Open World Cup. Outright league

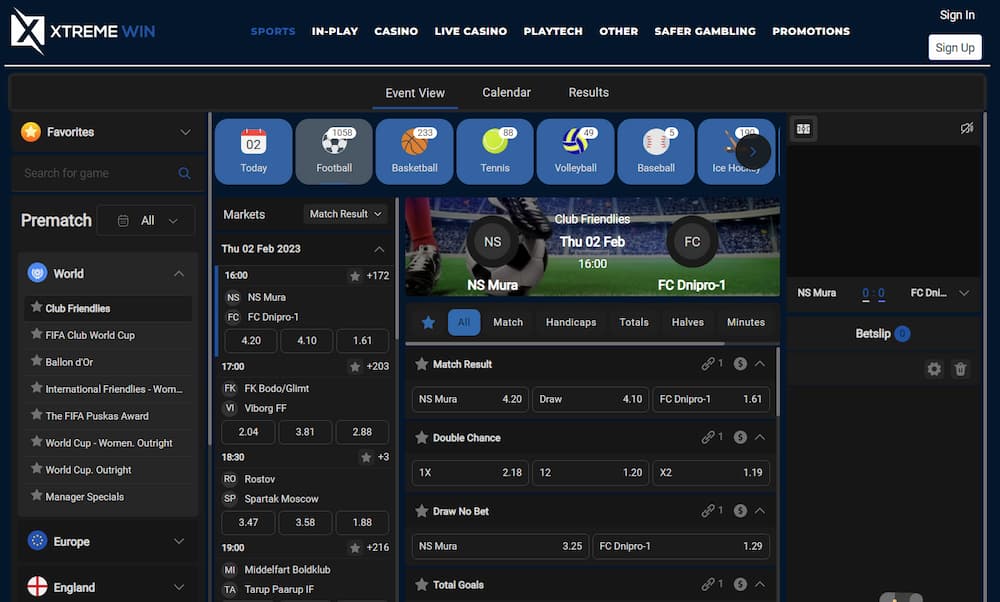(x=89, y=469)
